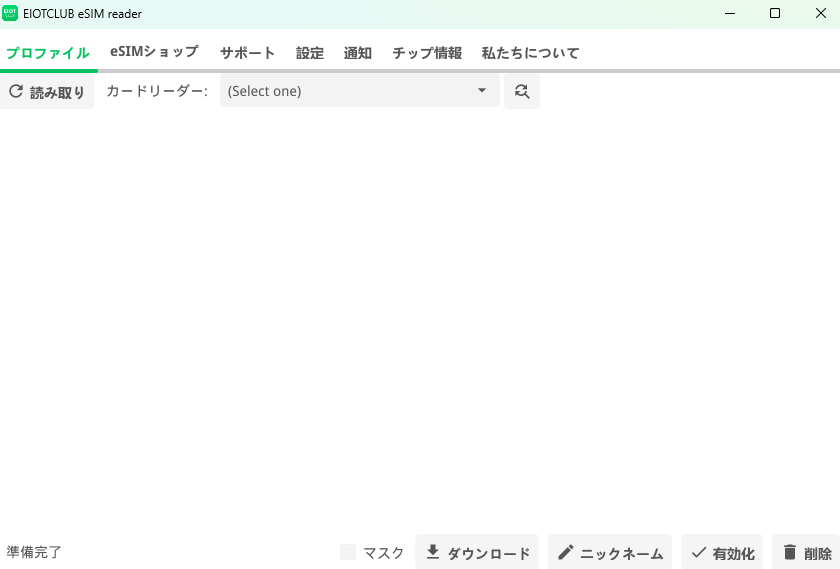Click the 削除 trash button
Screen dimensions: 840x569
(x=806, y=552)
